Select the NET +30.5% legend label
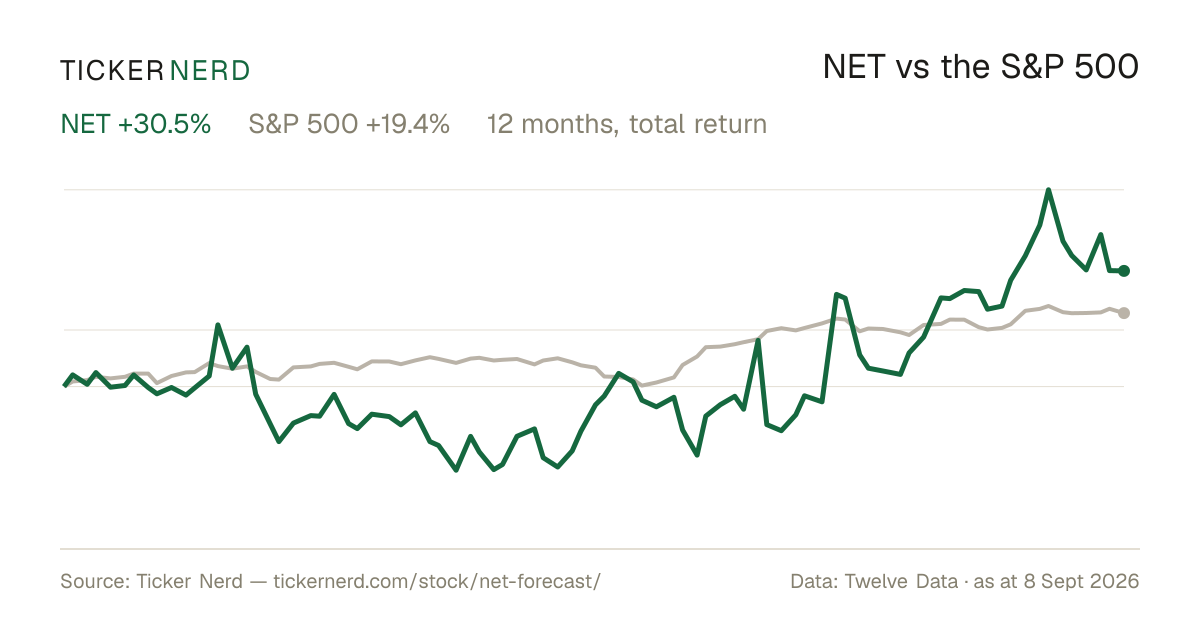Viewport: 1200px width, 630px height. (x=136, y=125)
